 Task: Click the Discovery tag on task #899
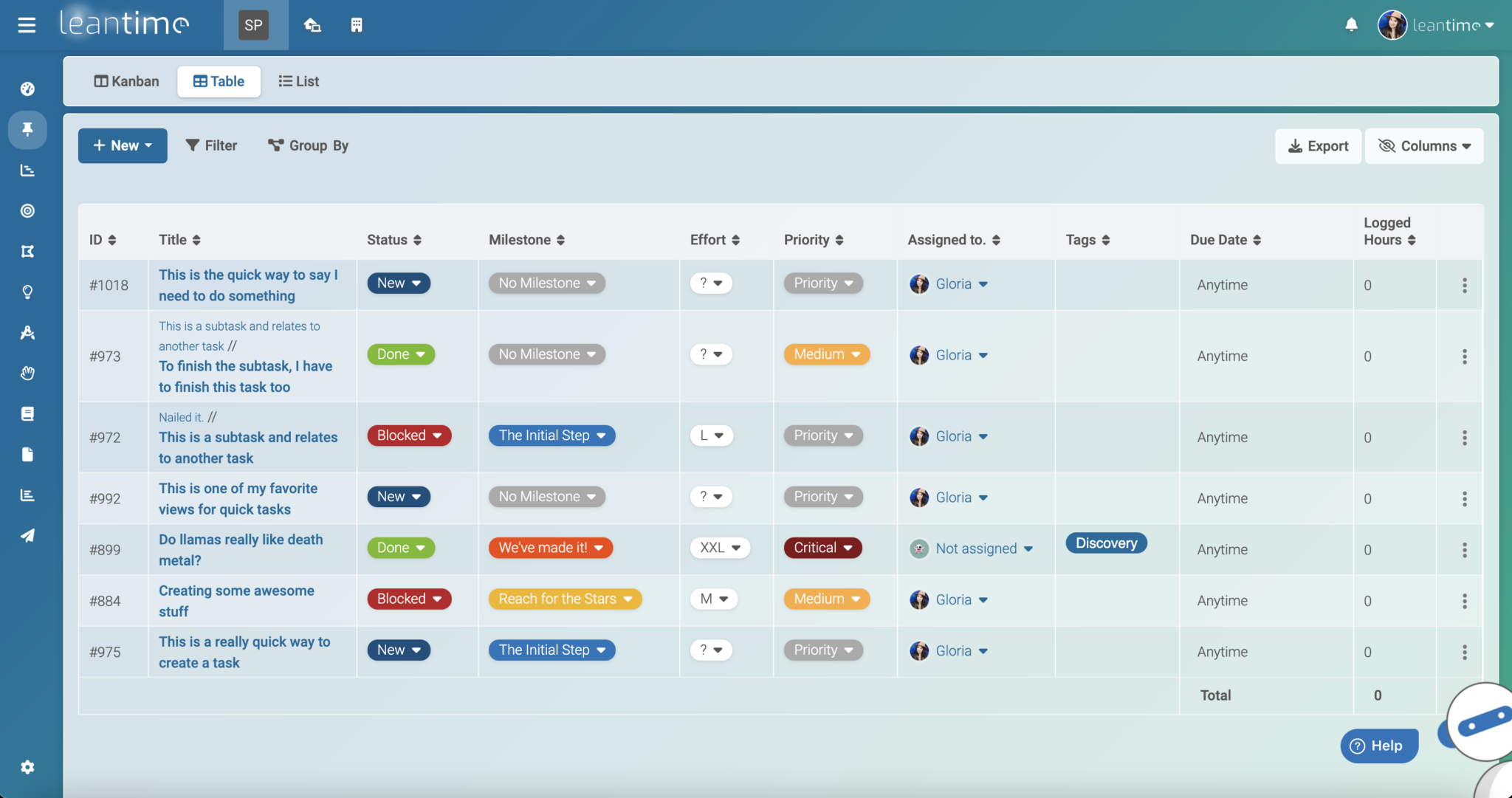pos(1106,543)
